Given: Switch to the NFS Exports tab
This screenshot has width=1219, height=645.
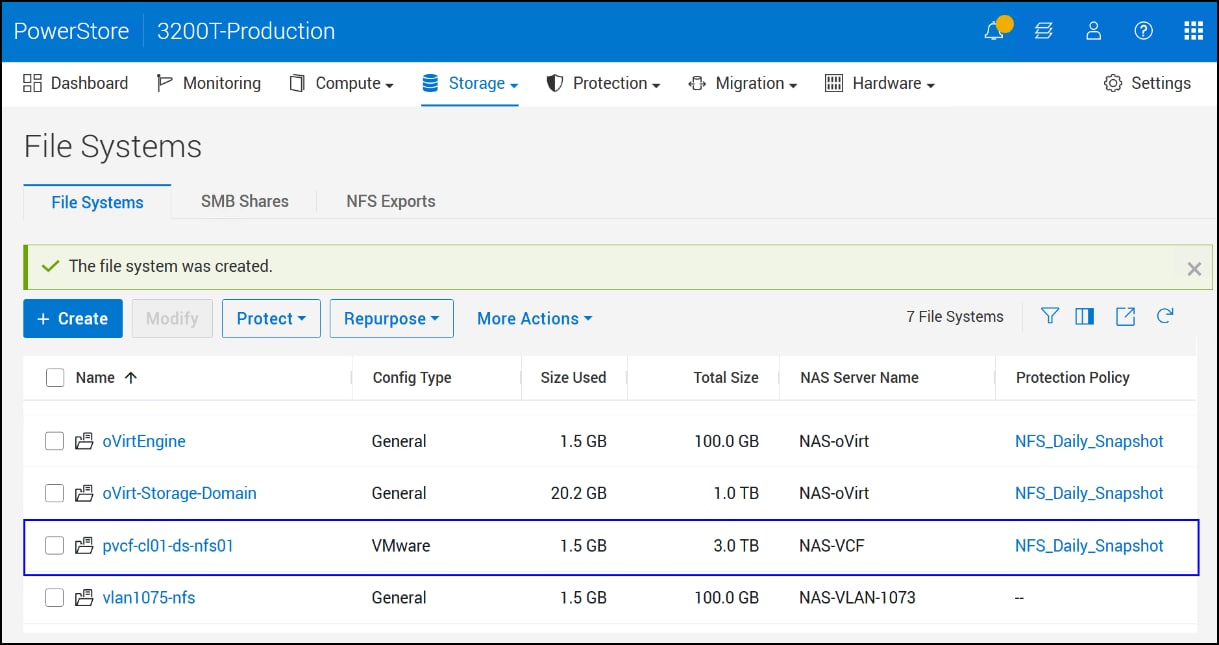Looking at the screenshot, I should pyautogui.click(x=391, y=201).
